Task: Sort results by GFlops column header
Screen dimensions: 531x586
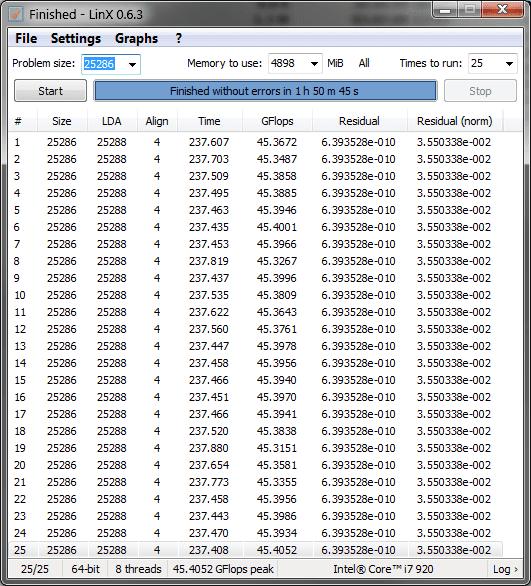Action: [277, 121]
